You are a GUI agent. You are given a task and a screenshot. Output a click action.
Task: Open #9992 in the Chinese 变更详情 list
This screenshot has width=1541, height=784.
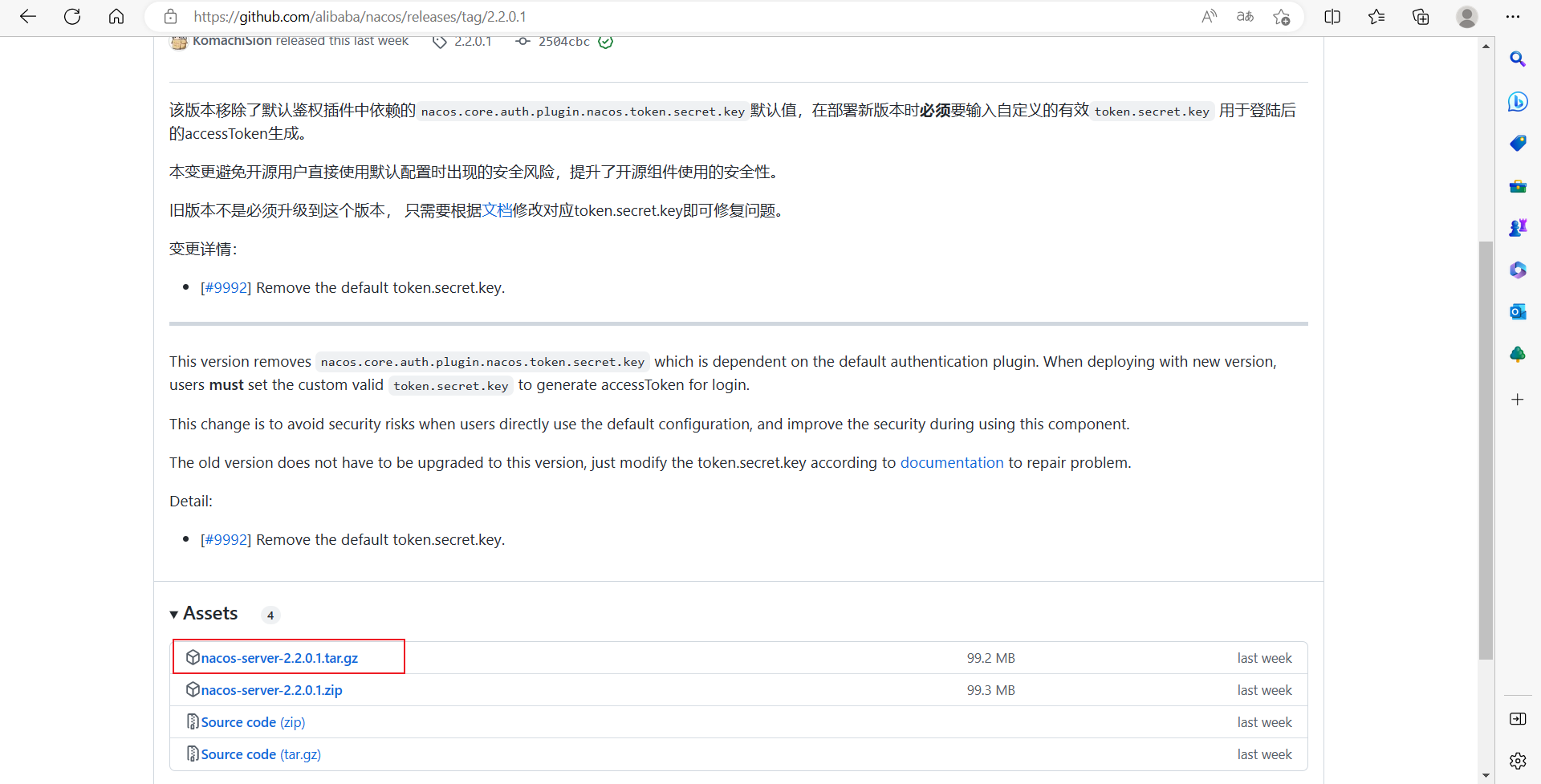[x=226, y=288]
